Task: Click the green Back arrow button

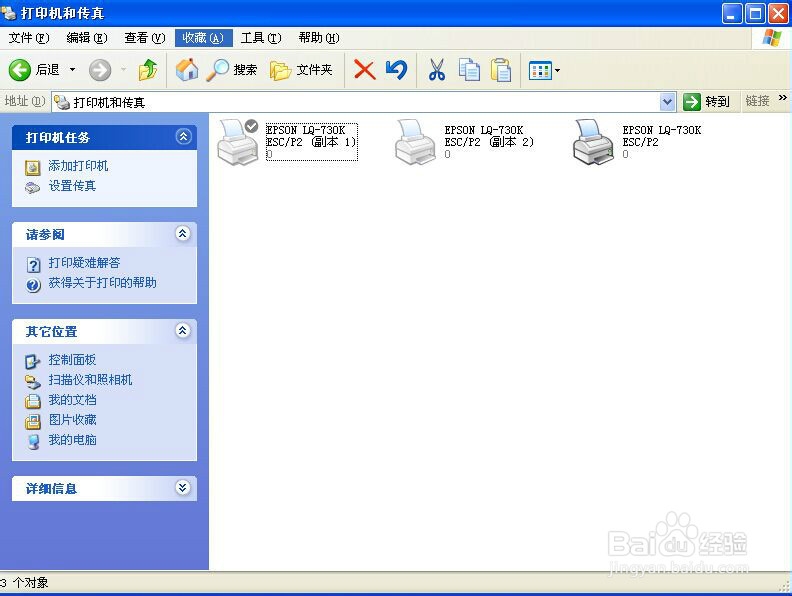Action: pos(20,70)
